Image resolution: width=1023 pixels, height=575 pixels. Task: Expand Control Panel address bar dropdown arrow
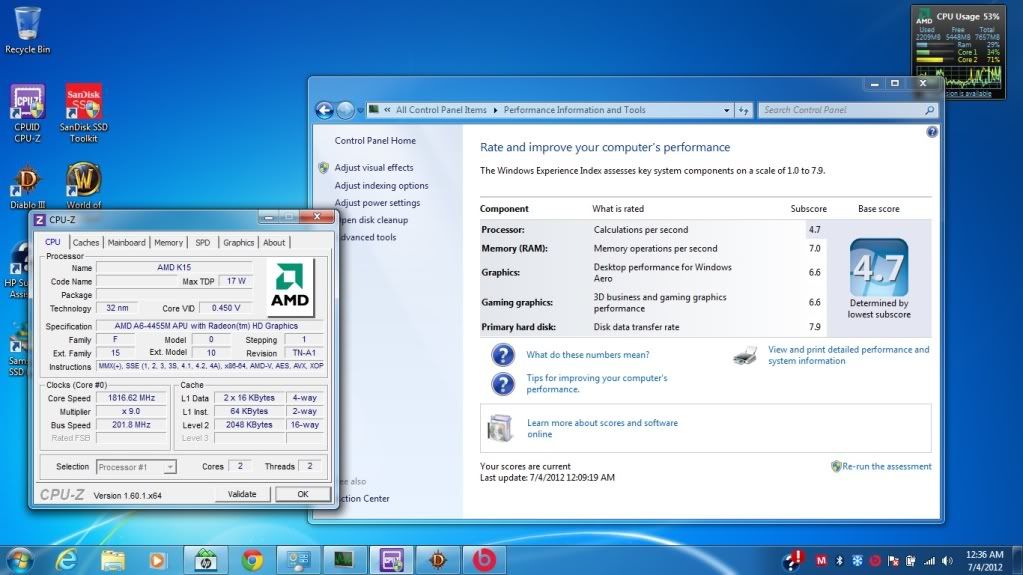click(727, 110)
